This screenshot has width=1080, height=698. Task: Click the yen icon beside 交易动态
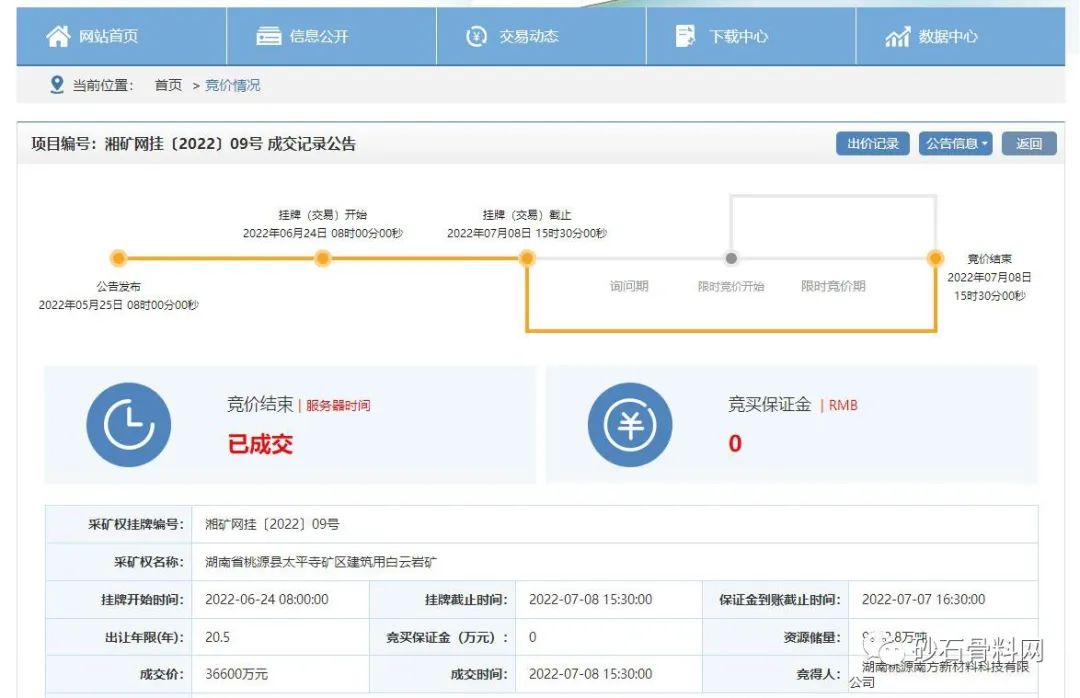[477, 36]
